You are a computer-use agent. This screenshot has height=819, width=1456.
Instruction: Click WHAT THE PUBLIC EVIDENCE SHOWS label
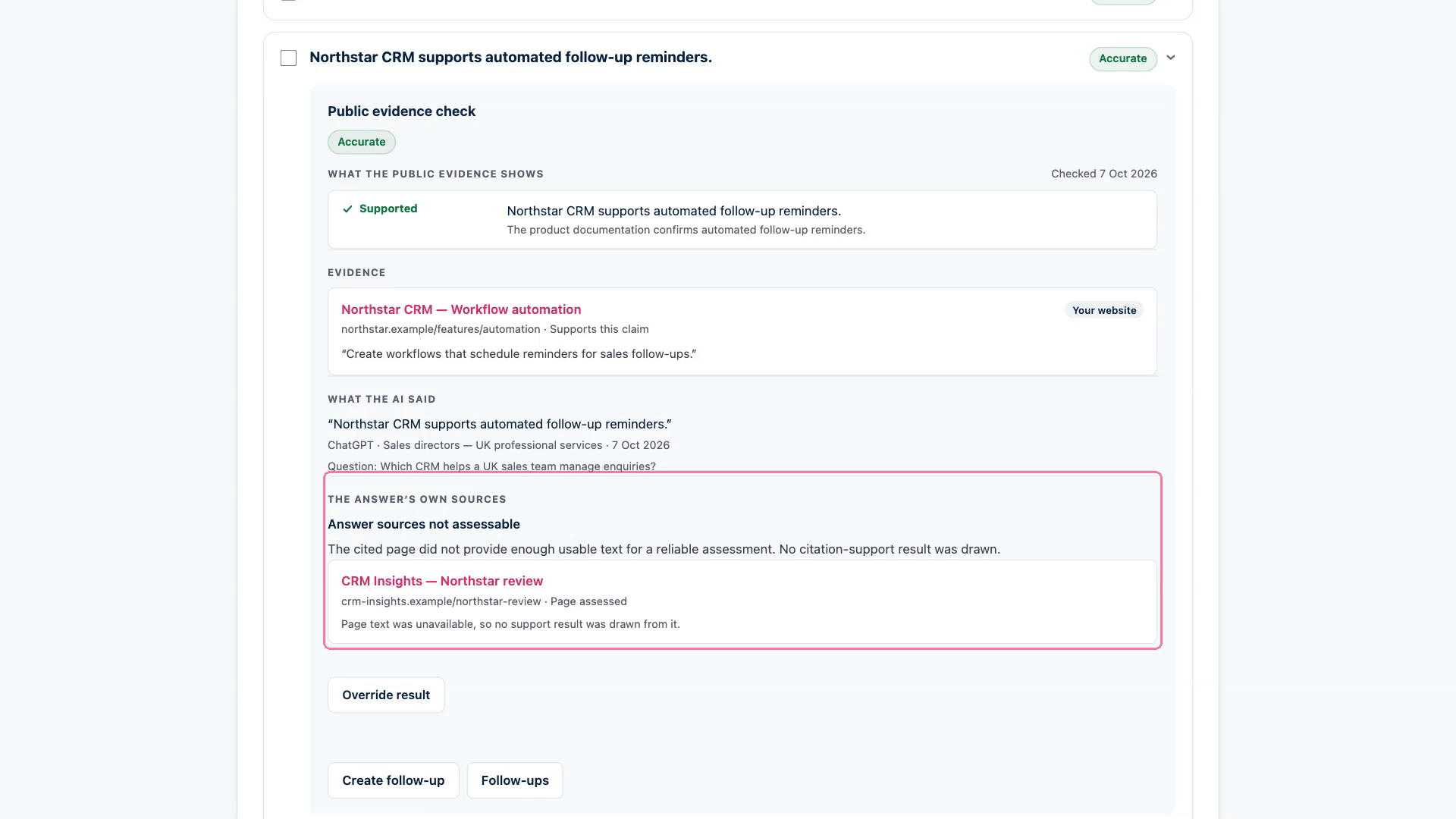click(x=435, y=174)
